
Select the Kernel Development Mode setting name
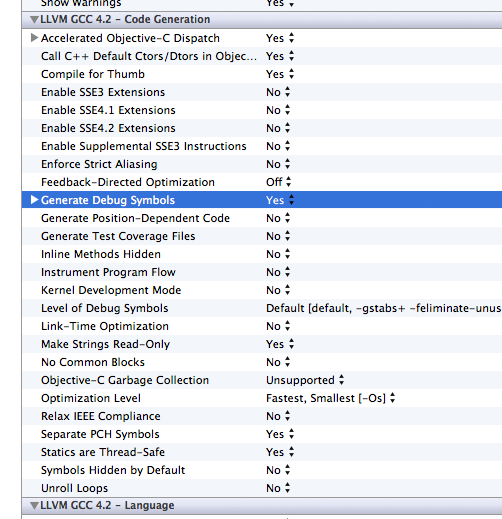(x=111, y=290)
